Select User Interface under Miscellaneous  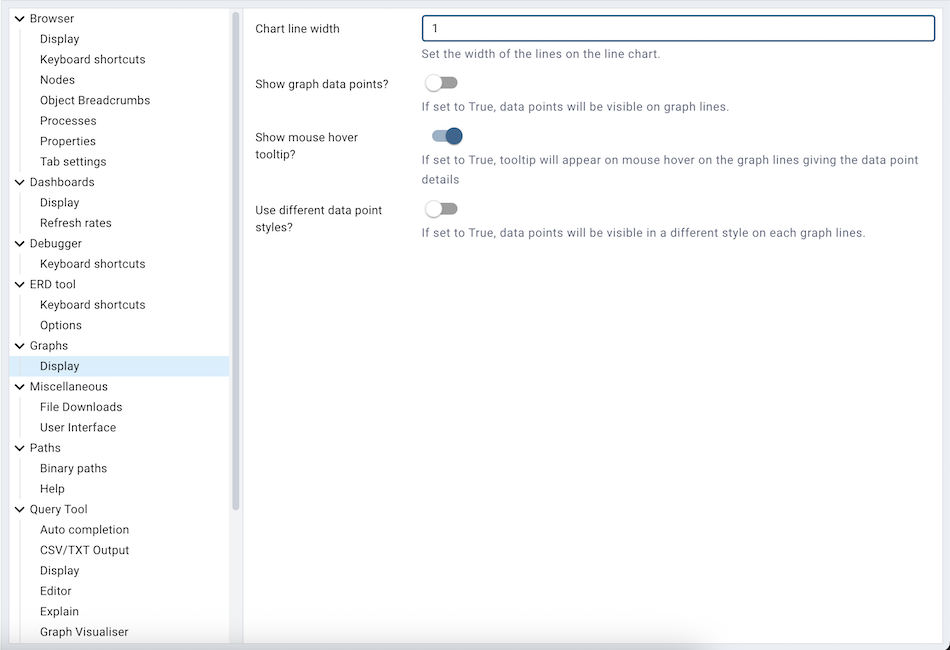point(77,427)
